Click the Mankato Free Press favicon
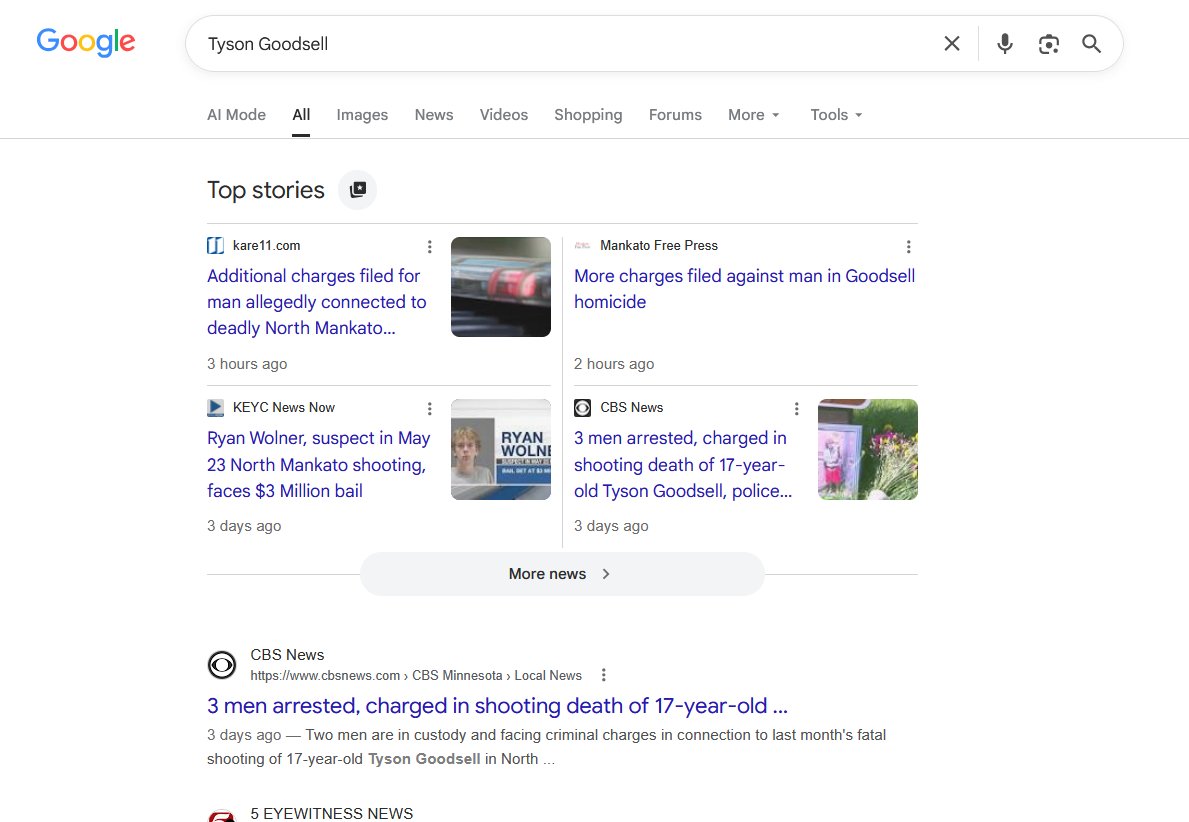The image size is (1189, 822). click(582, 246)
